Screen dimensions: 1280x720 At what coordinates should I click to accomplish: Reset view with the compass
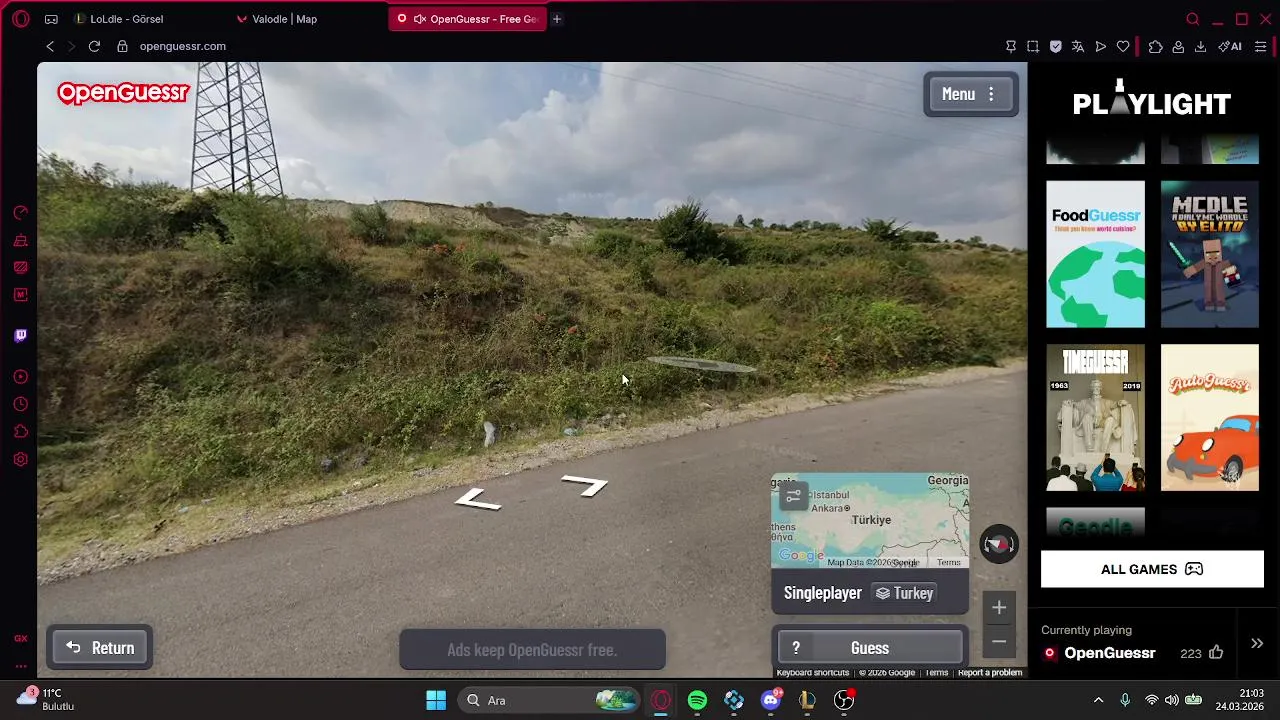998,544
